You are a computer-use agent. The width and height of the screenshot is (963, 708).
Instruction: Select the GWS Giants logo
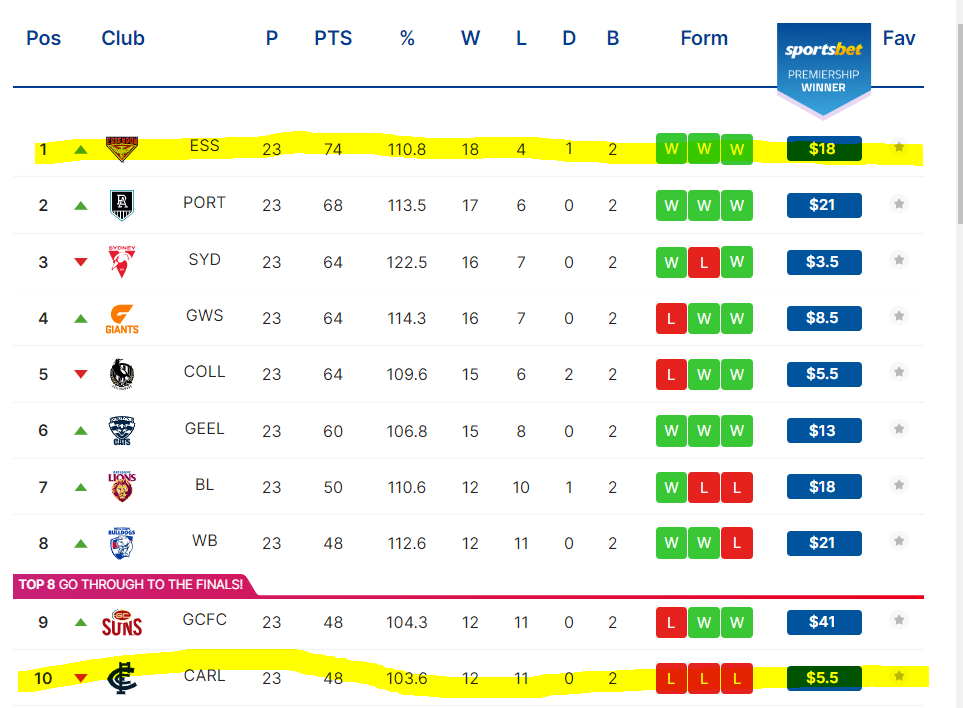pos(122,319)
